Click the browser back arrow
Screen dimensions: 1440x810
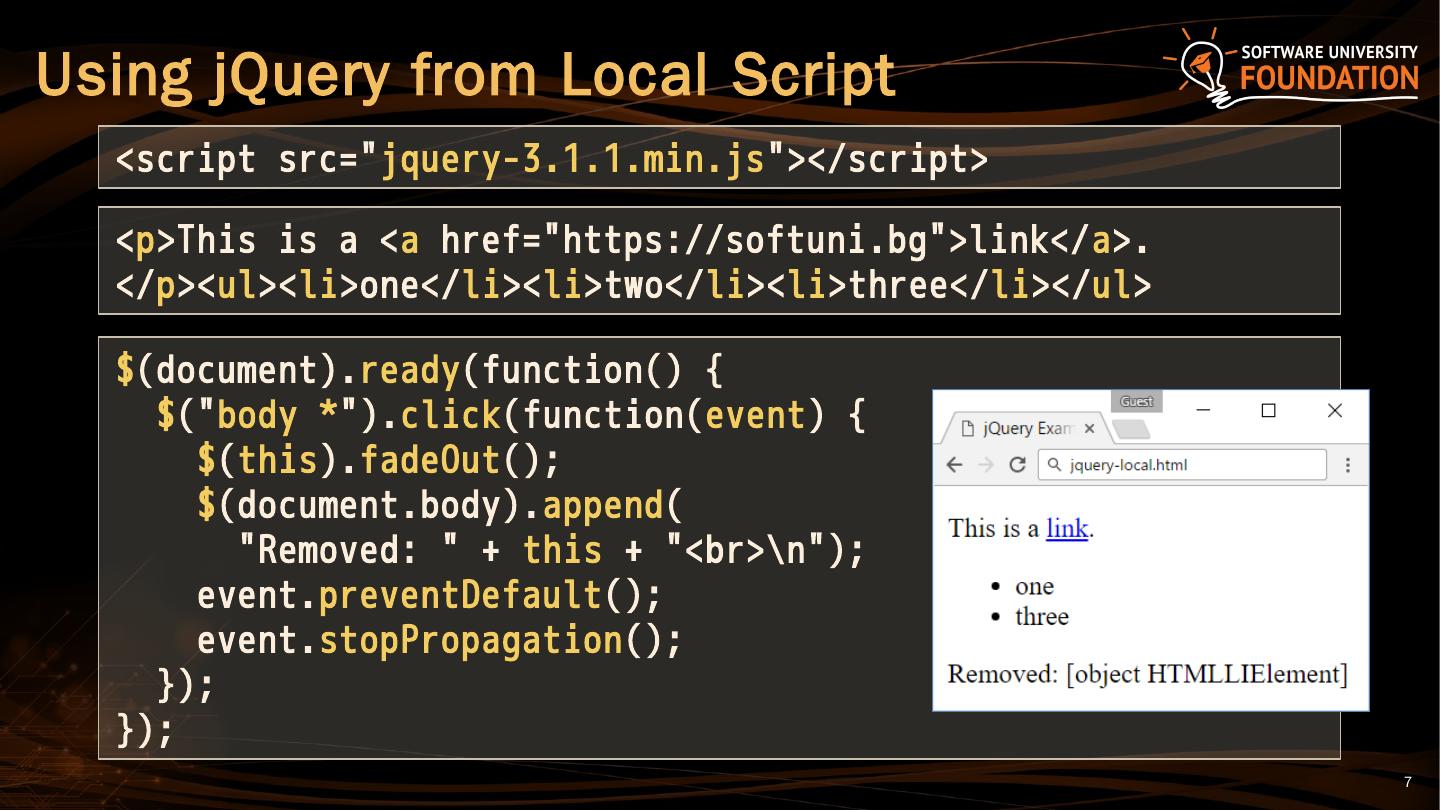pos(954,465)
